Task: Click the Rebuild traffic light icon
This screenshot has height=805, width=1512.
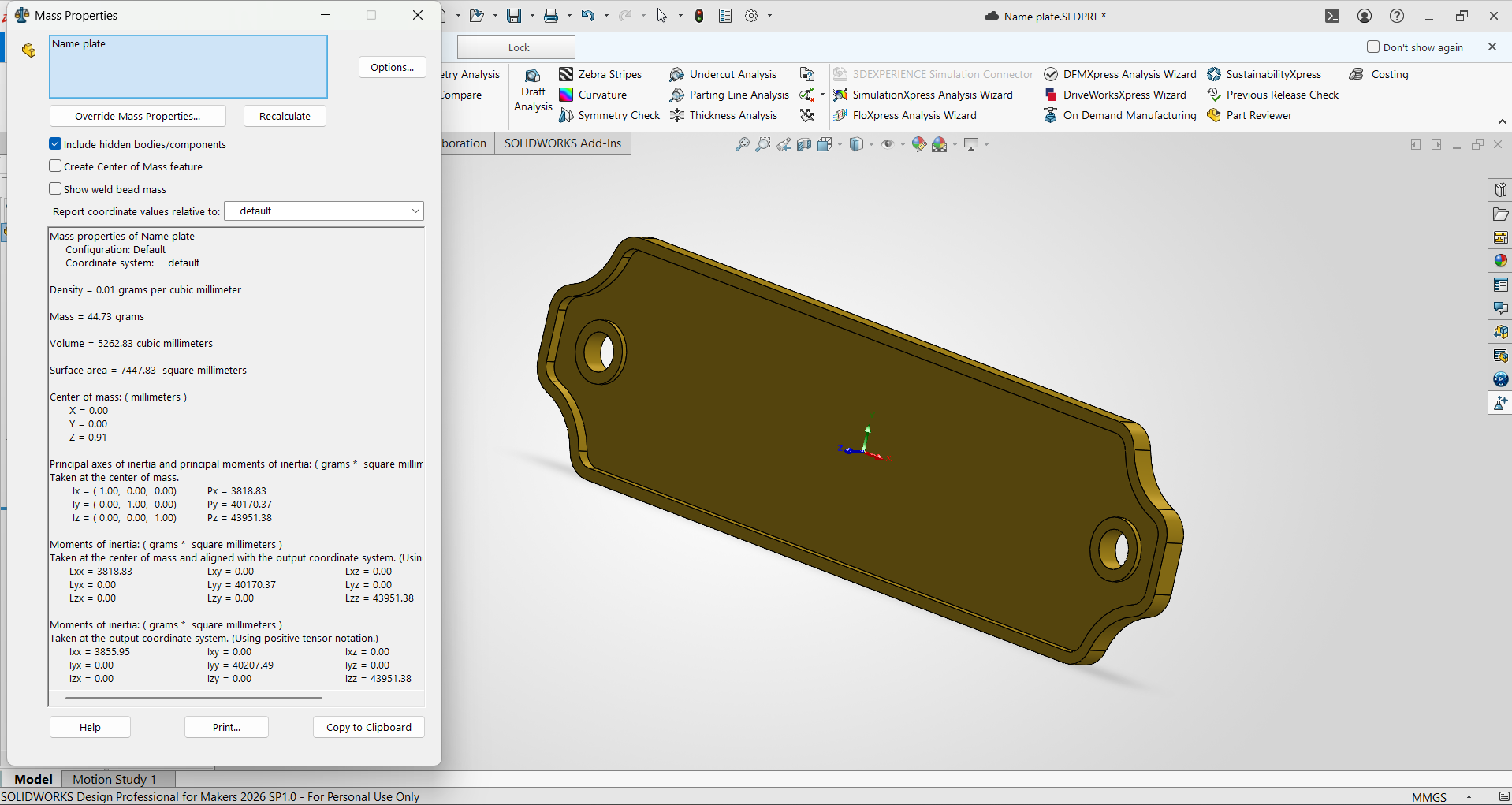Action: pyautogui.click(x=699, y=16)
